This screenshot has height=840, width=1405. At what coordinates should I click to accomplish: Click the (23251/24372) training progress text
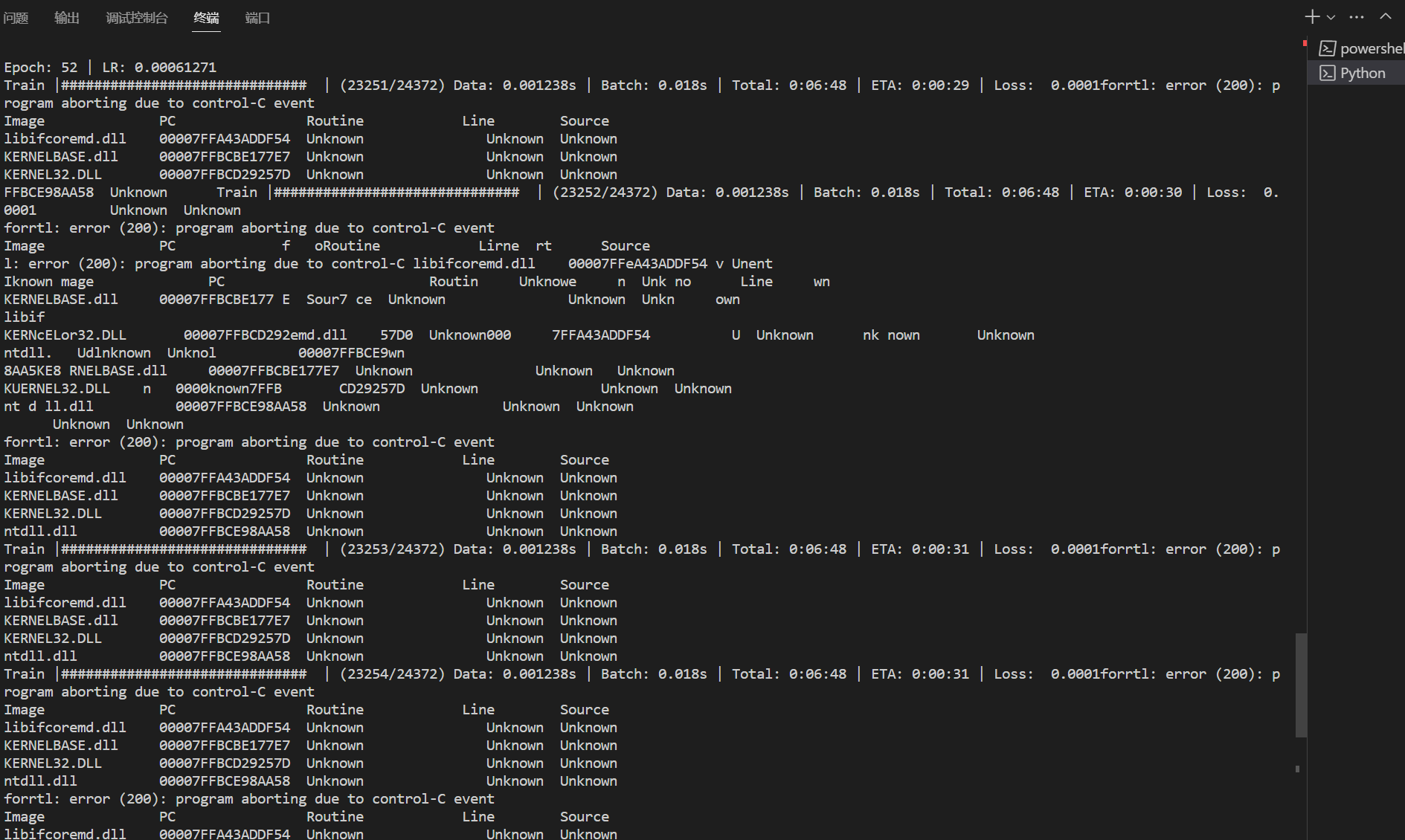coord(392,85)
